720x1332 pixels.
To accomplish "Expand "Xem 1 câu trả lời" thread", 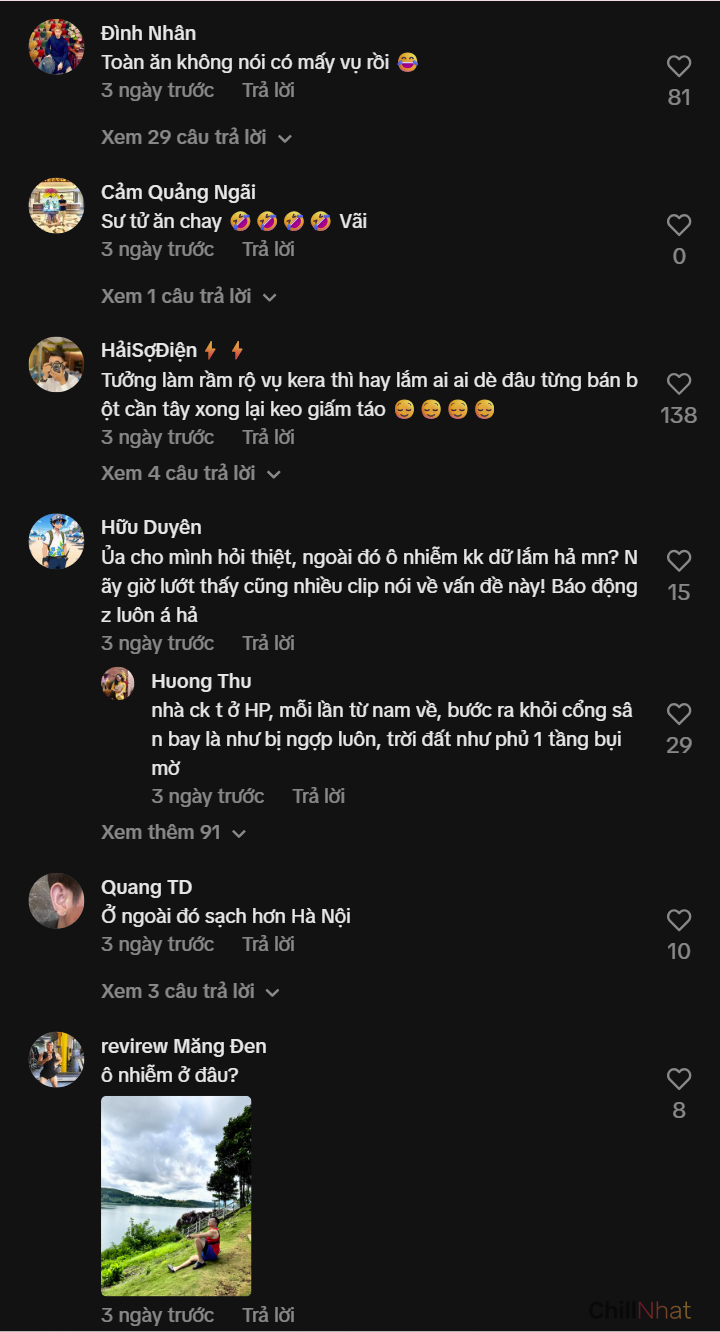I will coord(187,296).
